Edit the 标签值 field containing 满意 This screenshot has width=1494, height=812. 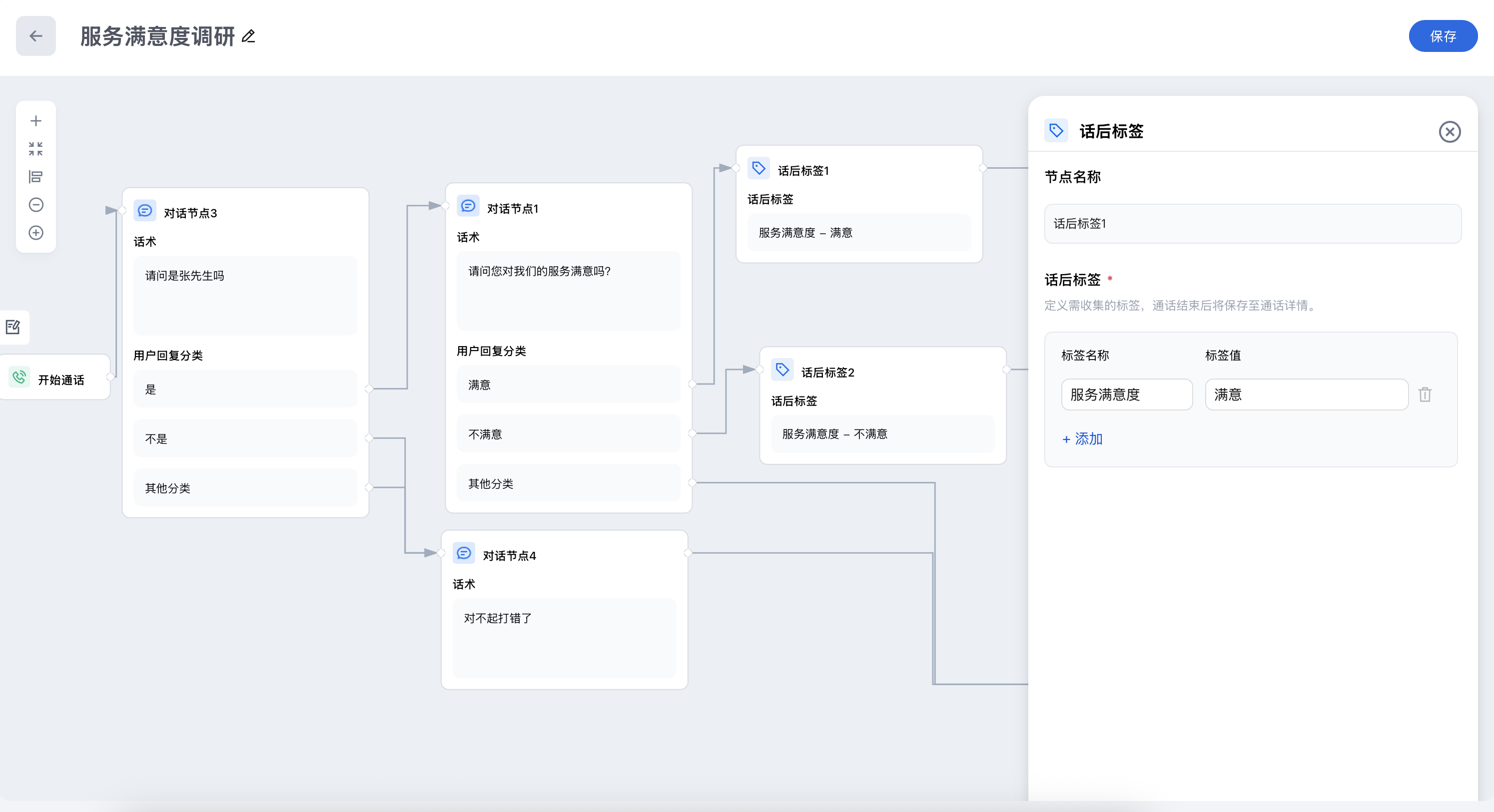tap(1306, 395)
